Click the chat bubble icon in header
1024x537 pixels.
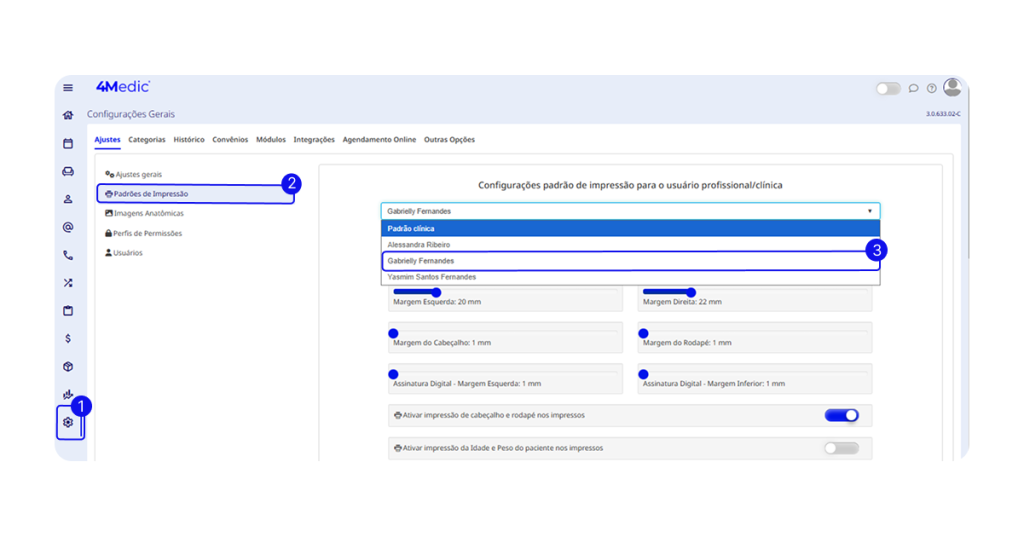tap(913, 88)
